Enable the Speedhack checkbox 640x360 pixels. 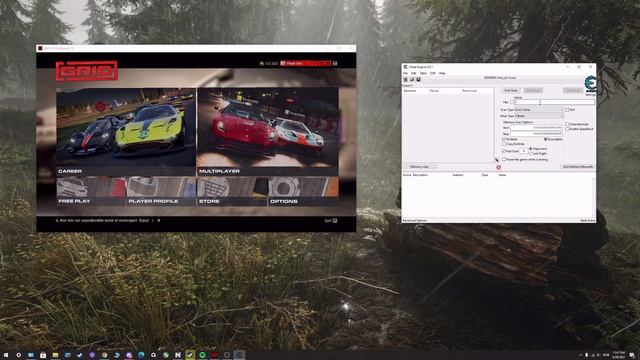click(x=567, y=129)
